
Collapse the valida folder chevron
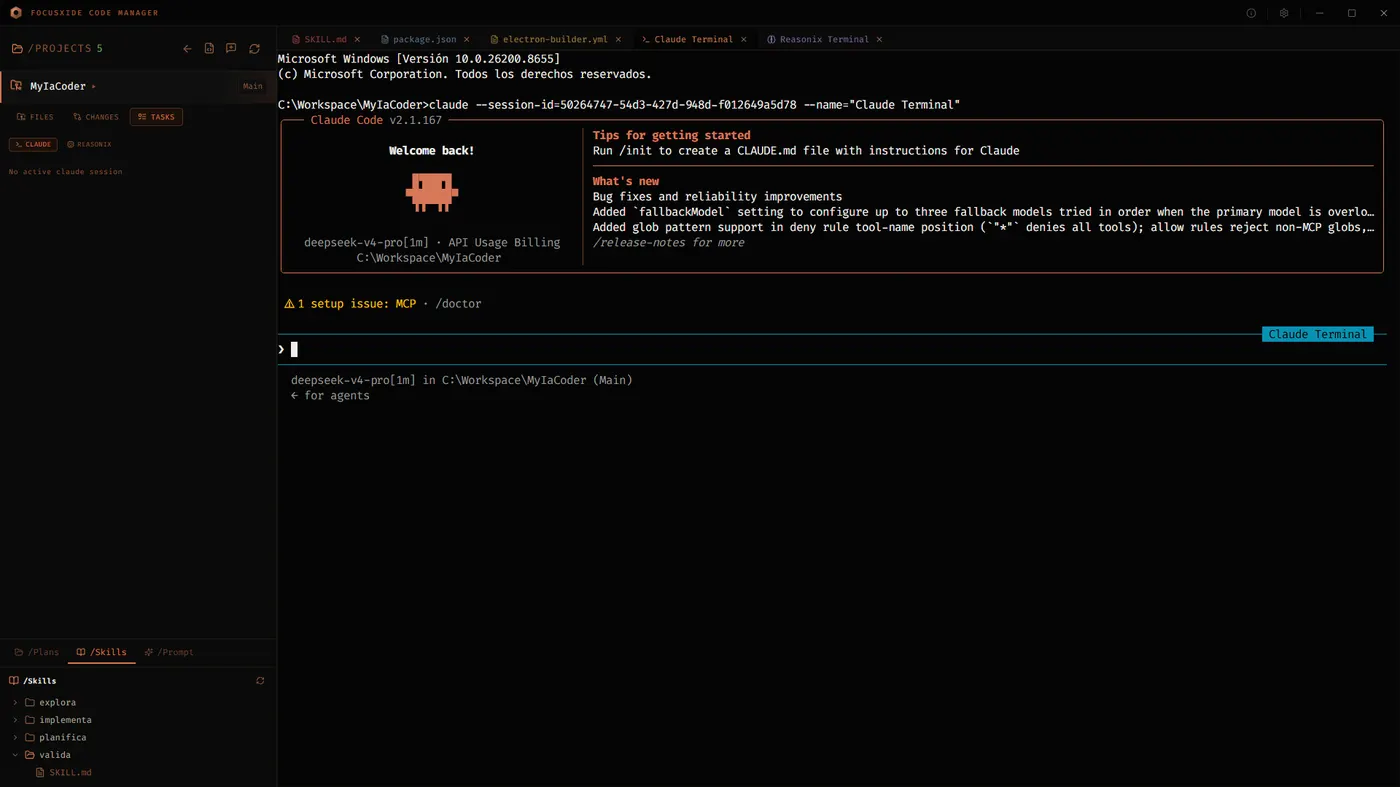tap(15, 755)
